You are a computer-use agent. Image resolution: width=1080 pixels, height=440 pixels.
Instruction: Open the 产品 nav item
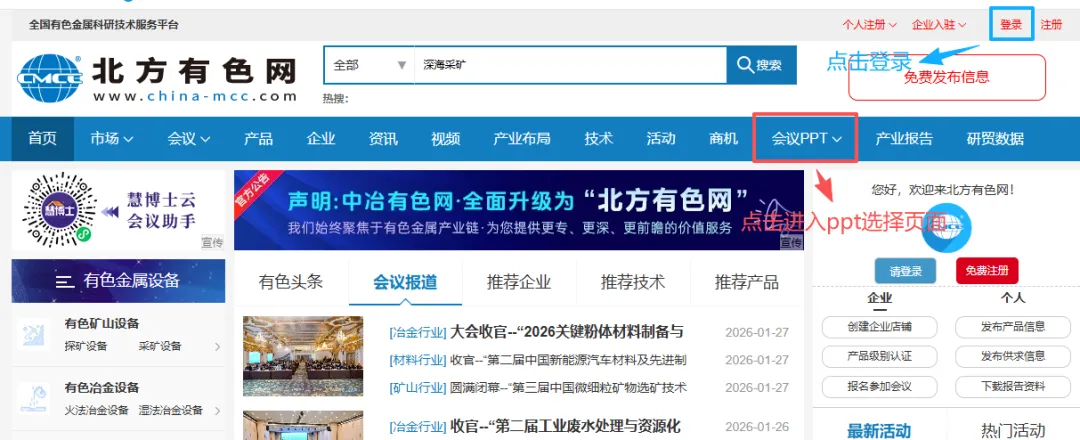258,138
